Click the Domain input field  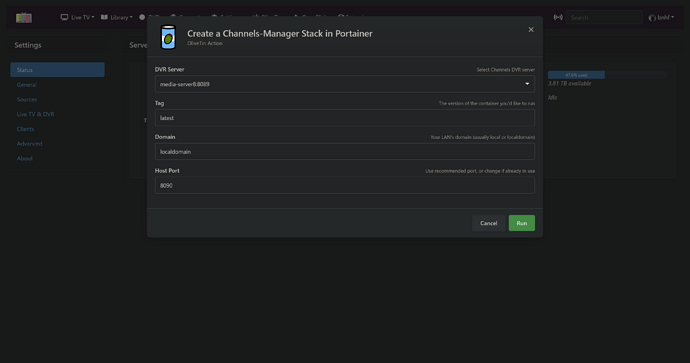(345, 152)
